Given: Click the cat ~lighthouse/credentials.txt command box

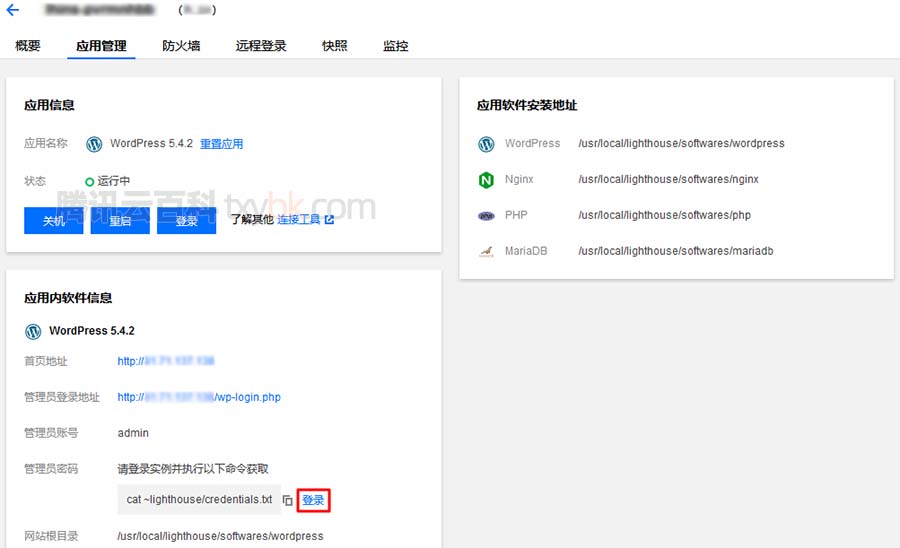Looking at the screenshot, I should coord(199,500).
